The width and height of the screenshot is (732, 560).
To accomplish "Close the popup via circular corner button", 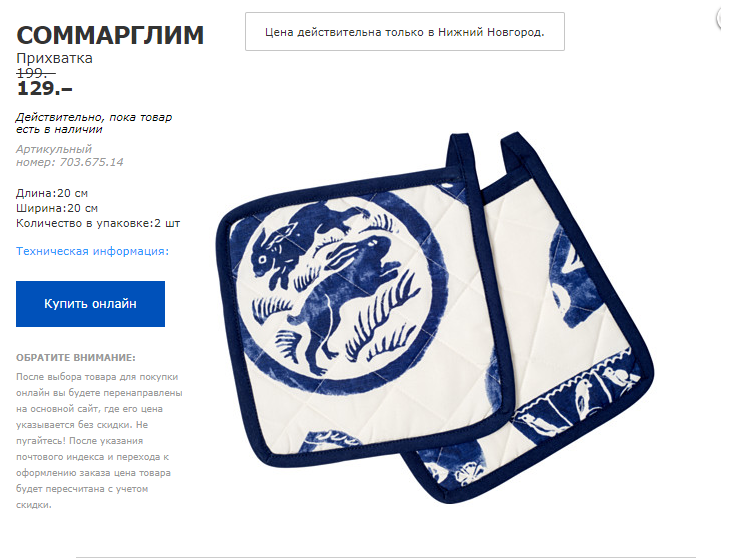I will [x=724, y=20].
